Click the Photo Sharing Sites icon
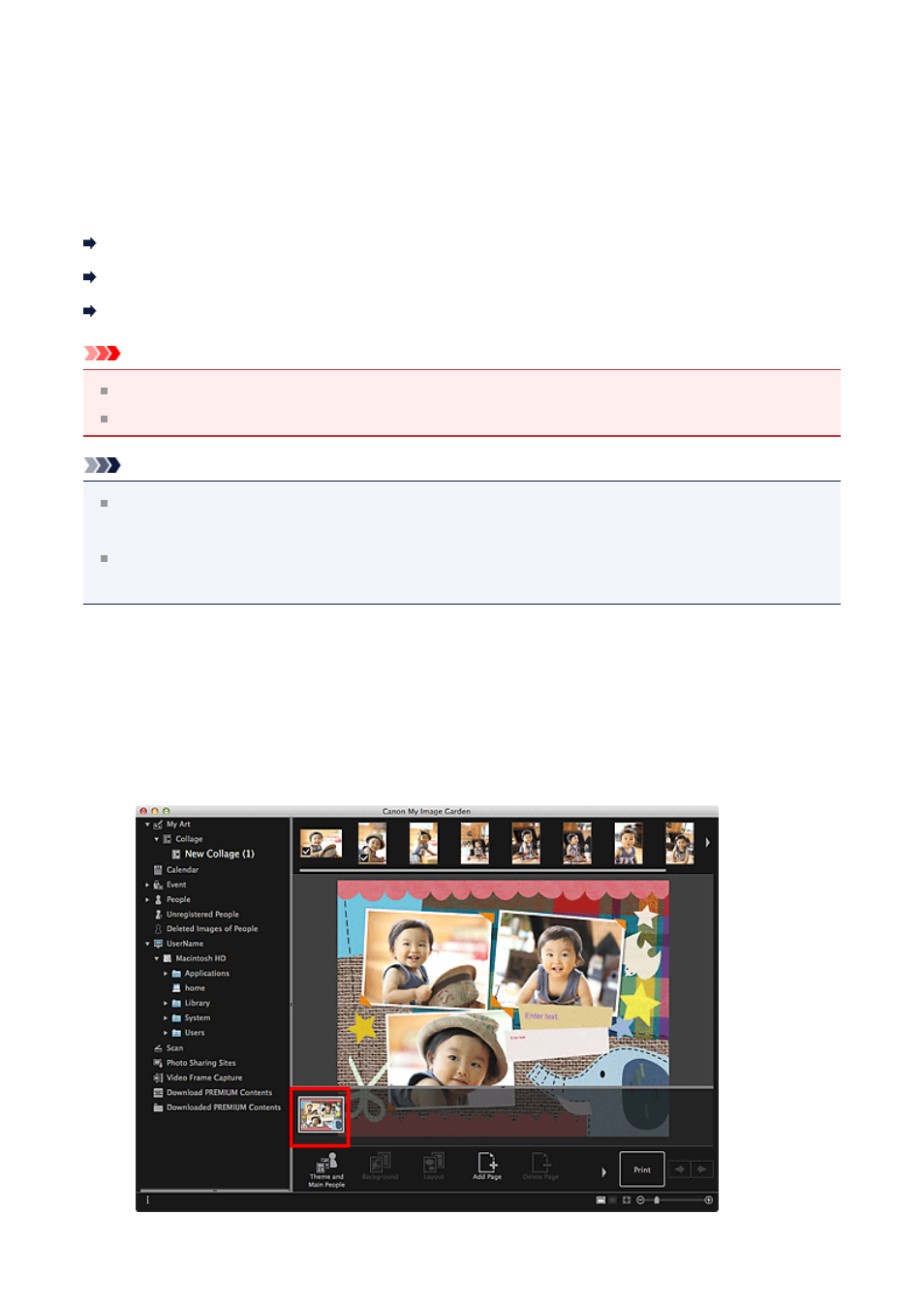 coord(158,1063)
